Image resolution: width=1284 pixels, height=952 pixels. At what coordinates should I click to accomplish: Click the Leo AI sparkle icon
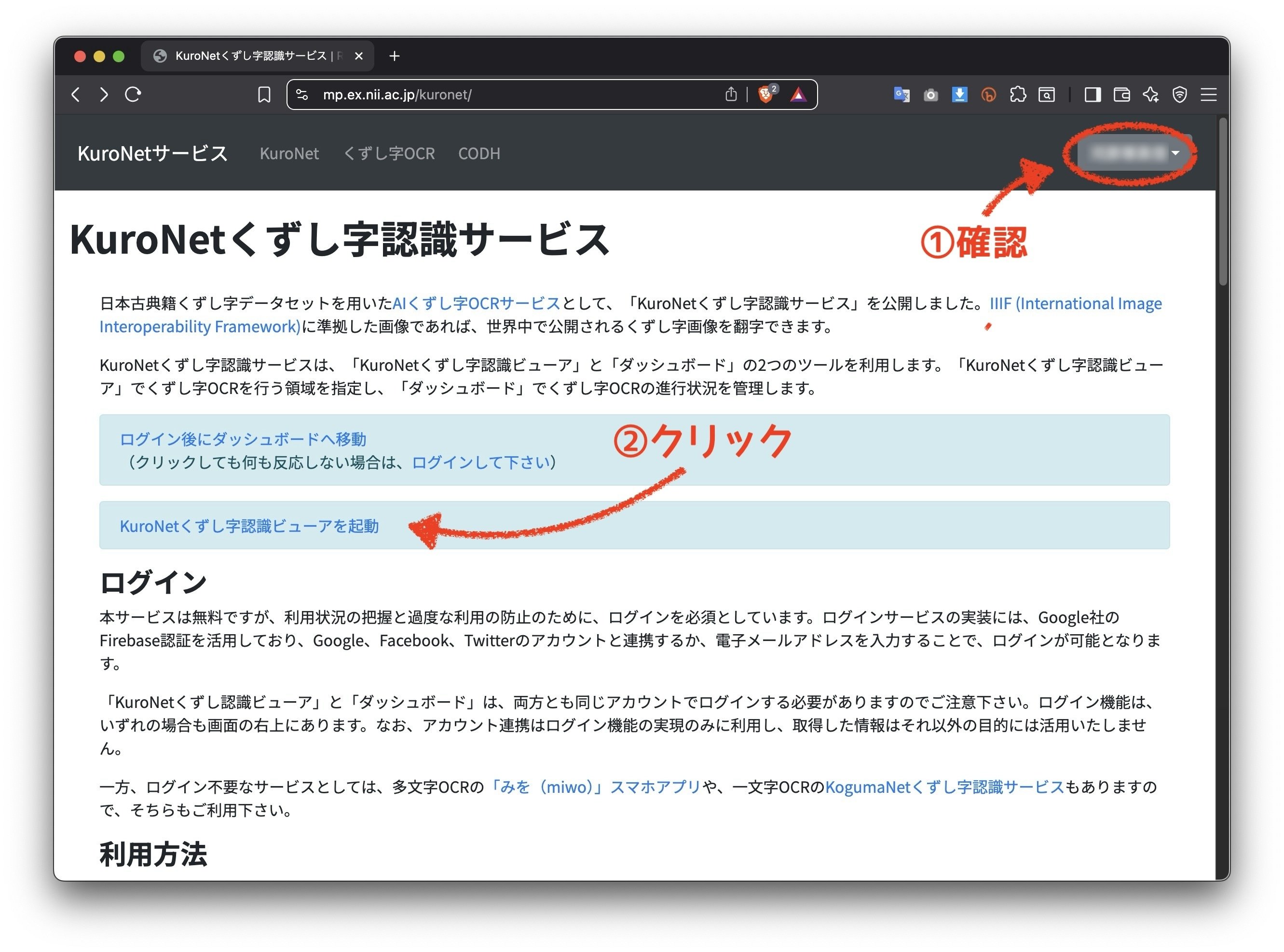click(1150, 95)
